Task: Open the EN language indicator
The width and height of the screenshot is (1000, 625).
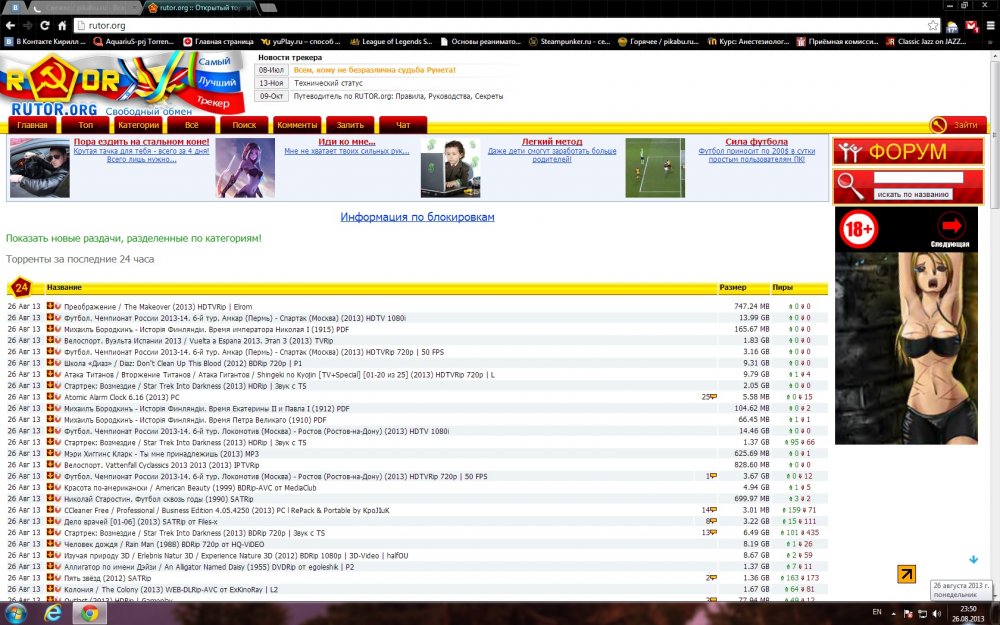Action: (x=877, y=612)
